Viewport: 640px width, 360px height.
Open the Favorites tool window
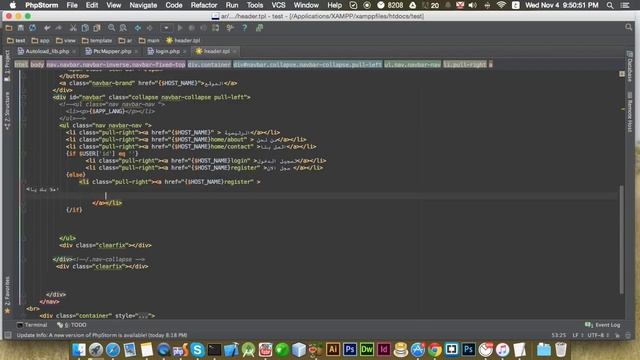pyautogui.click(x=7, y=295)
